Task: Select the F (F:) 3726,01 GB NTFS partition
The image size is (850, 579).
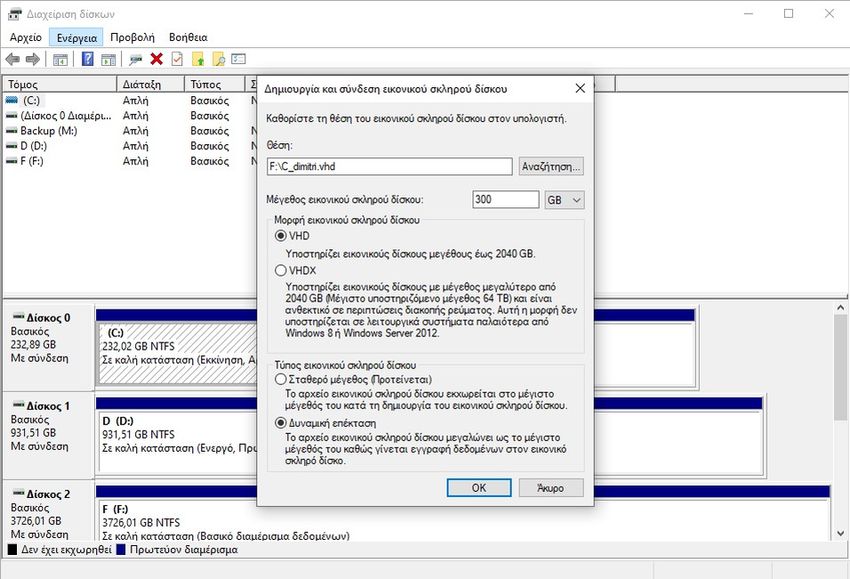Action: (x=463, y=519)
